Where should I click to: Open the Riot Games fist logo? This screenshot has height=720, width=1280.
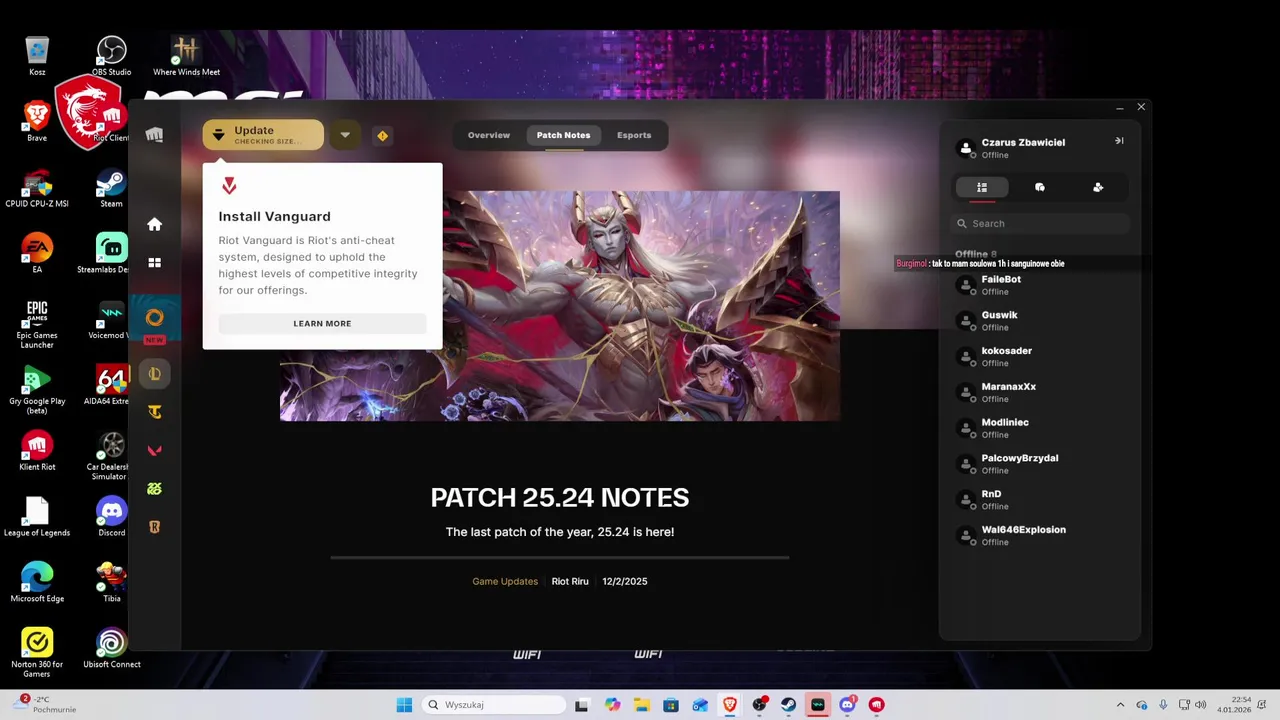coord(154,135)
